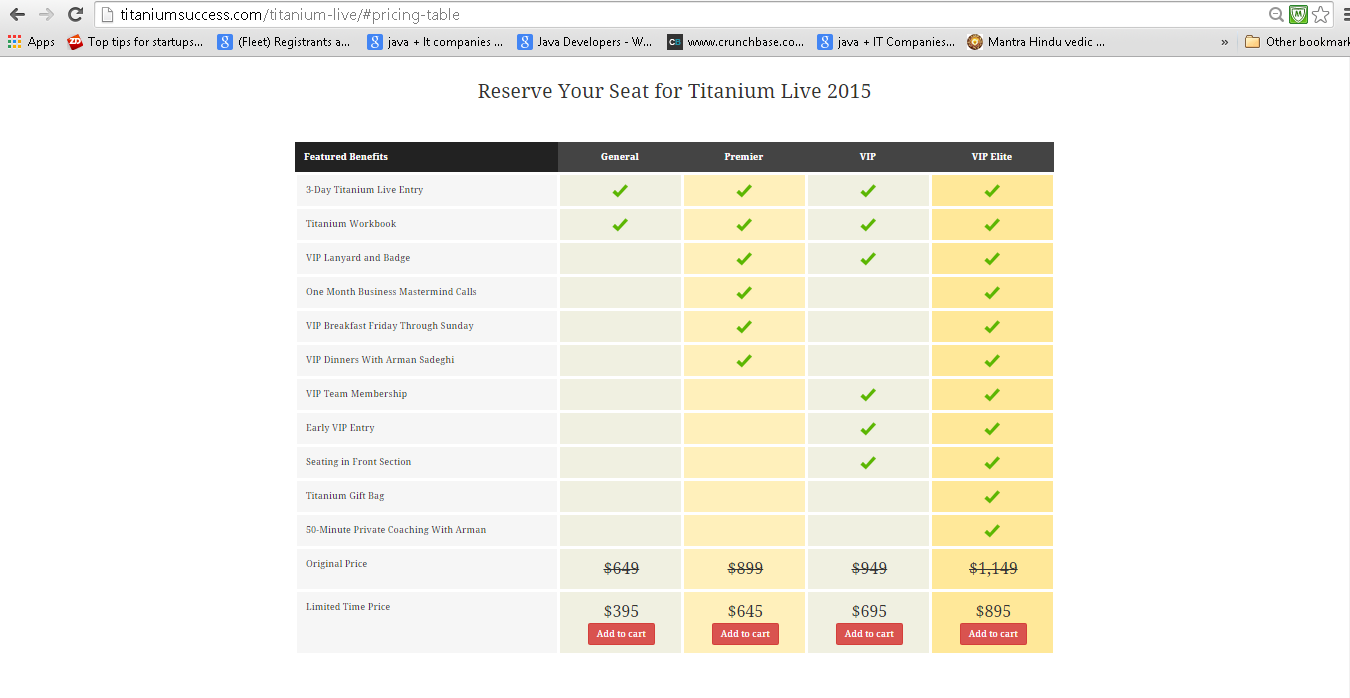The image size is (1350, 698).
Task: Add the VIP $695 ticket to cart
Action: tap(869, 634)
